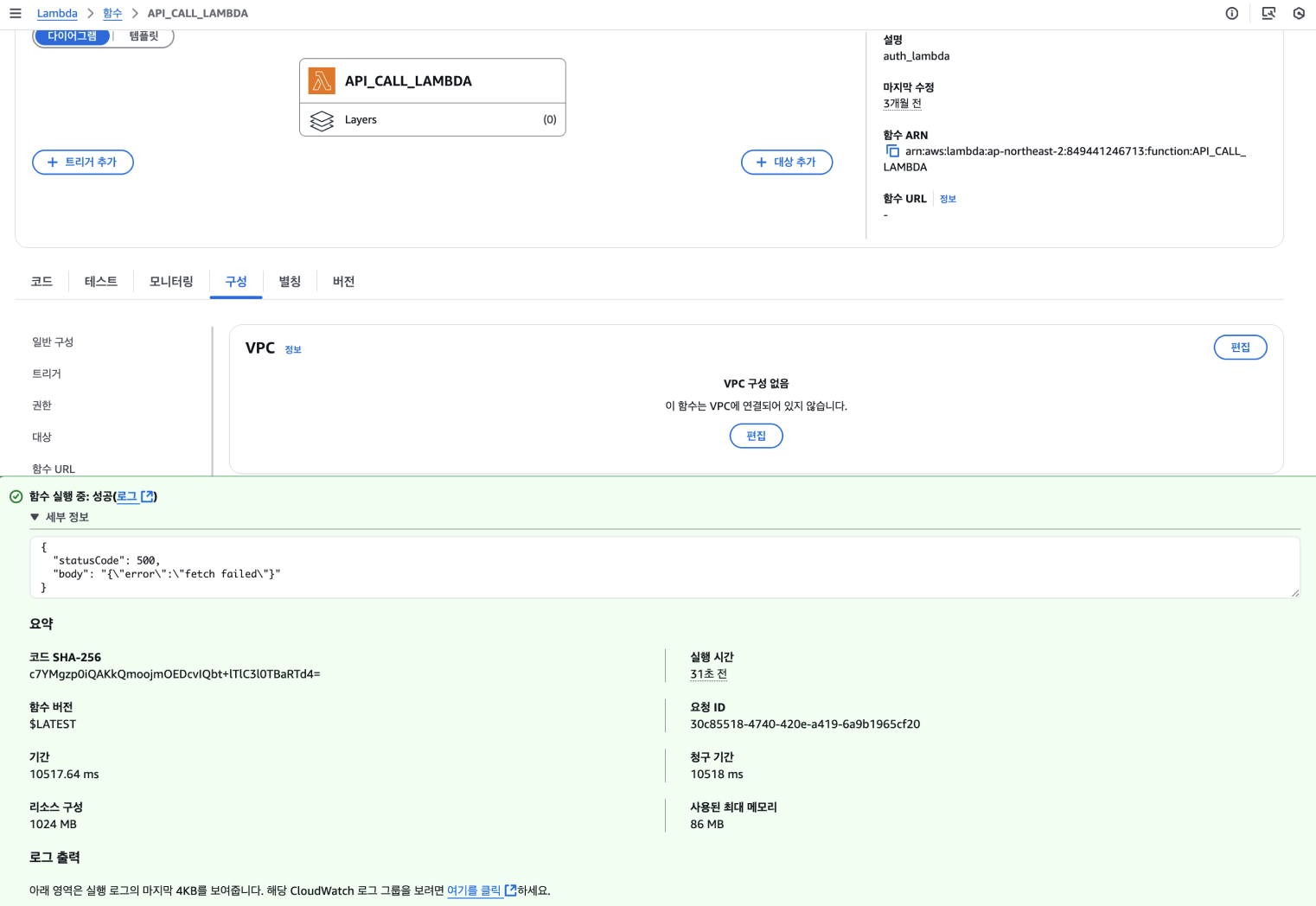Viewport: 1316px width, 906px height.
Task: Click the $LATEST function version value
Action: (53, 724)
